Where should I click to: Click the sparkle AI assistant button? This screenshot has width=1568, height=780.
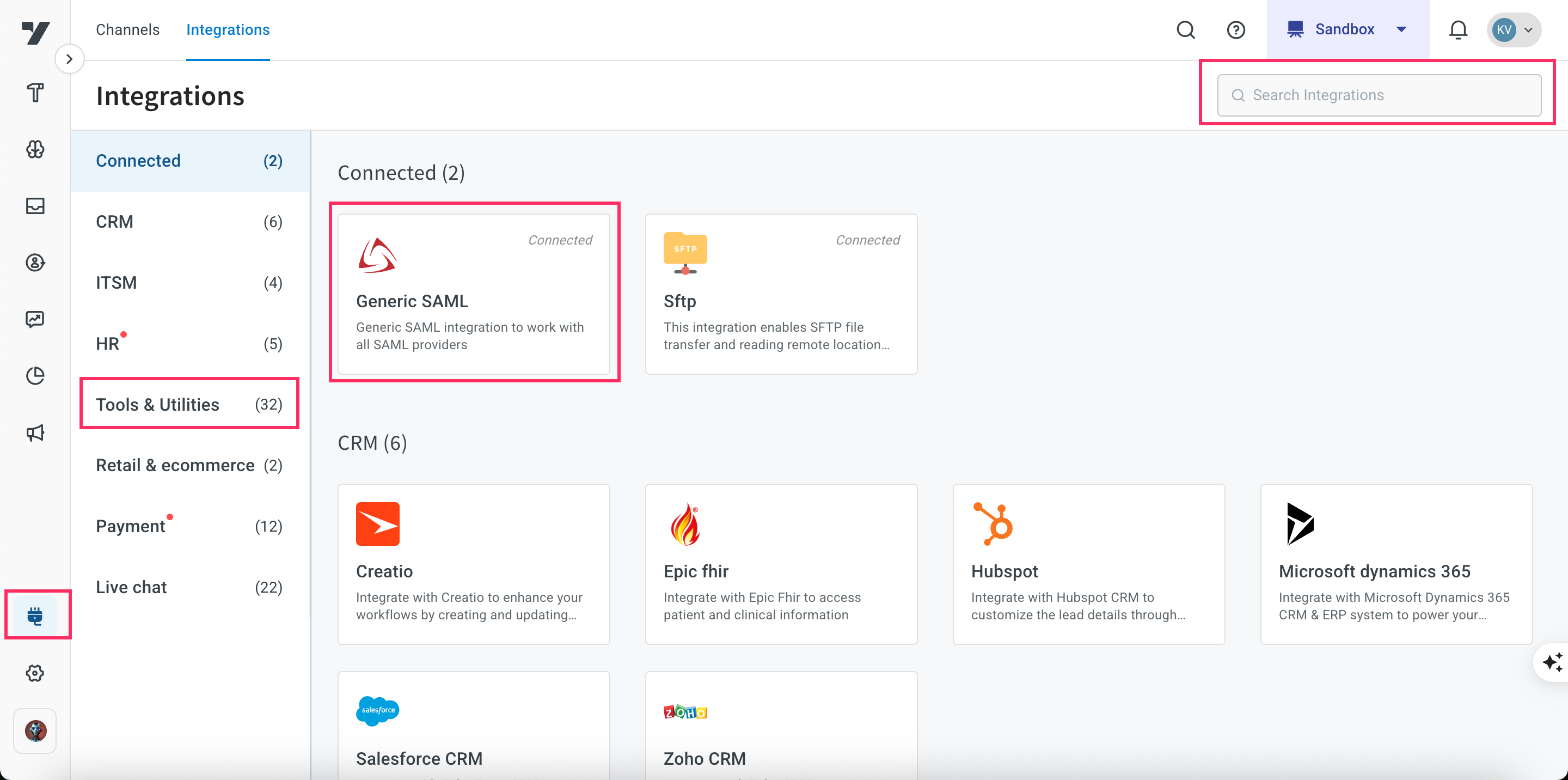[x=1552, y=661]
